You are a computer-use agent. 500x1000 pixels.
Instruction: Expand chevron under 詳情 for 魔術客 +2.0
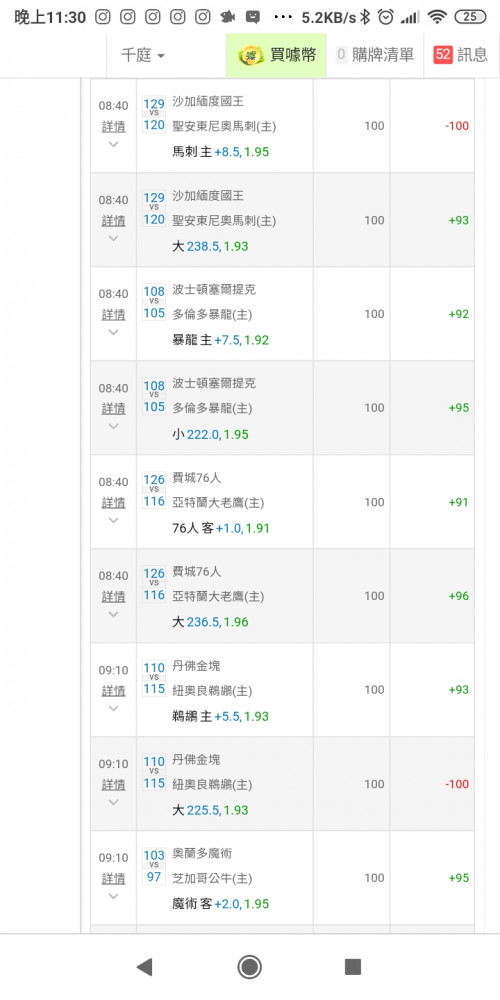(114, 896)
